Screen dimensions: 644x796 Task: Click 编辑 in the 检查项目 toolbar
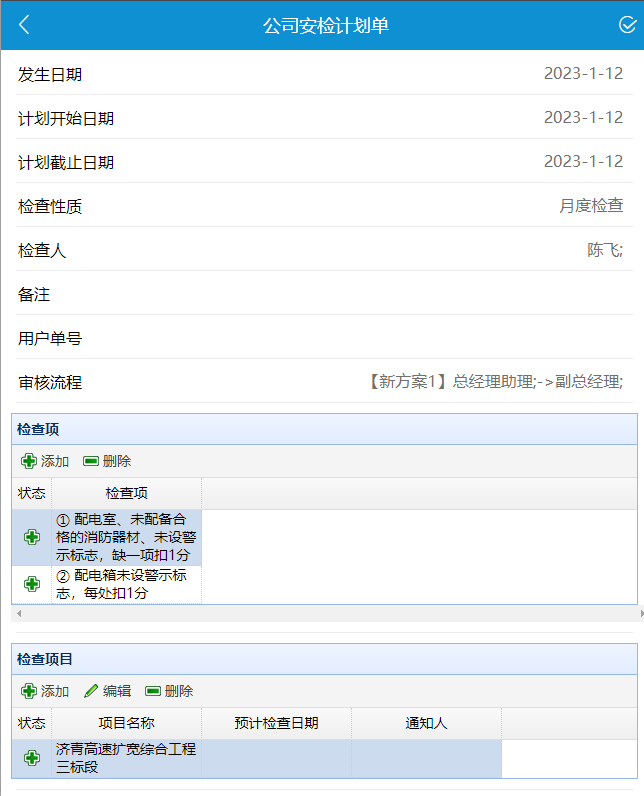(107, 691)
